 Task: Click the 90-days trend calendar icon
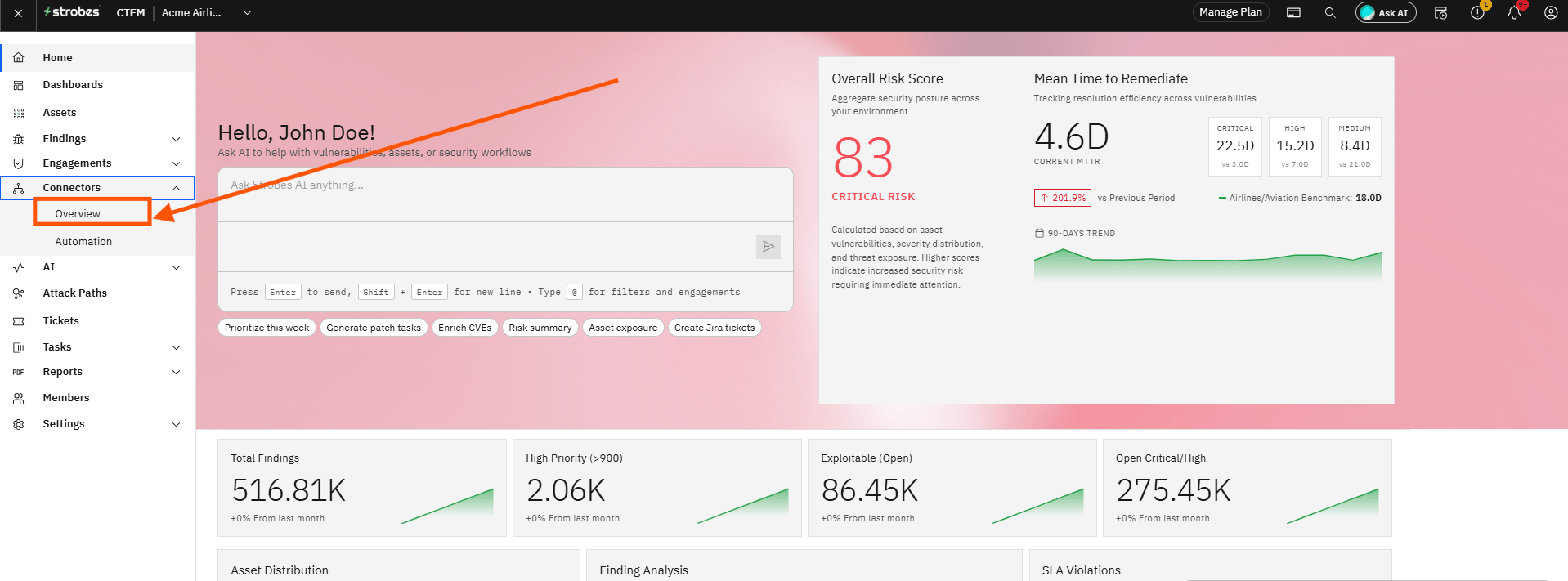[1039, 234]
